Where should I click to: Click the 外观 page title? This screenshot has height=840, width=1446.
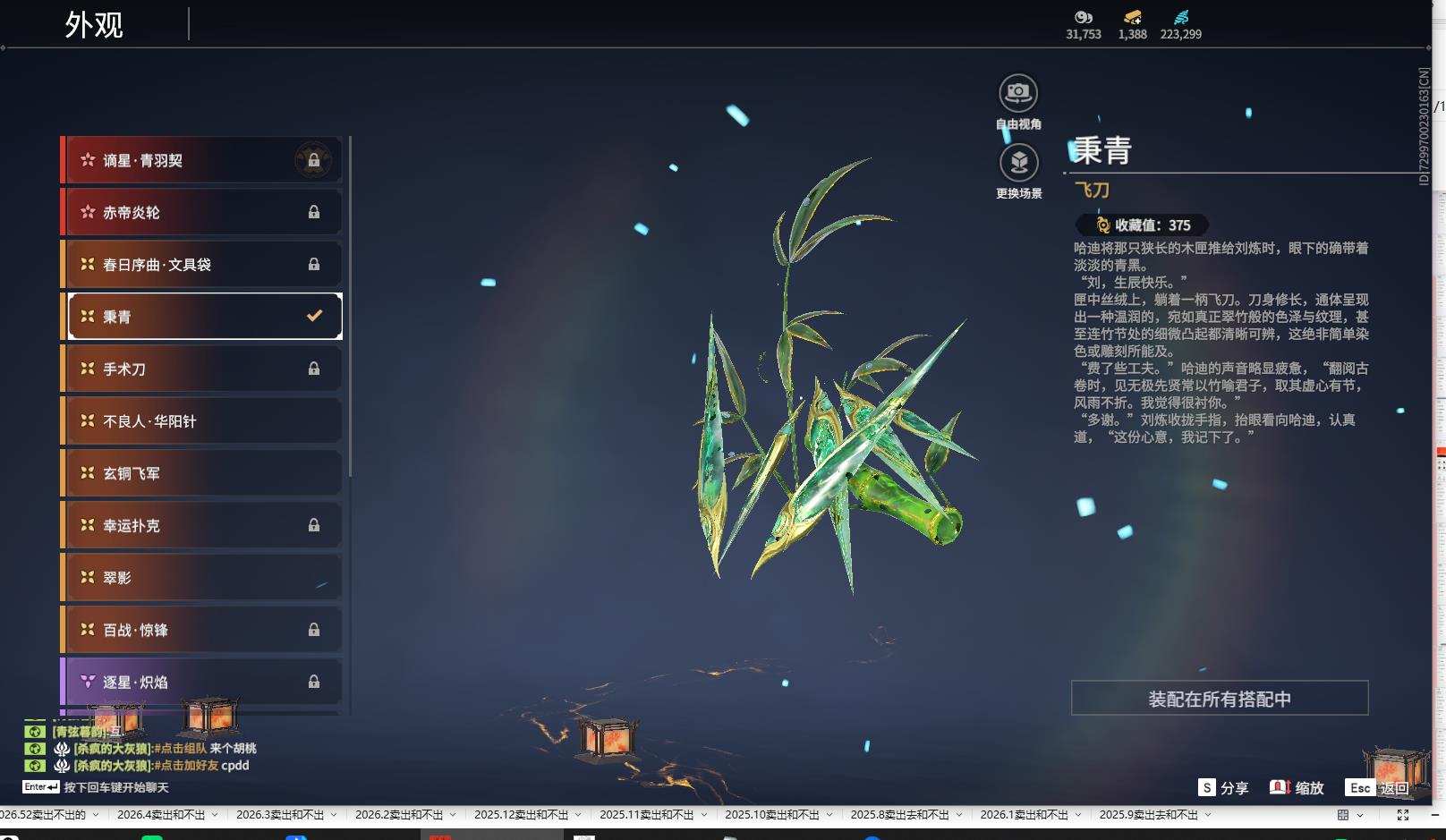click(94, 24)
